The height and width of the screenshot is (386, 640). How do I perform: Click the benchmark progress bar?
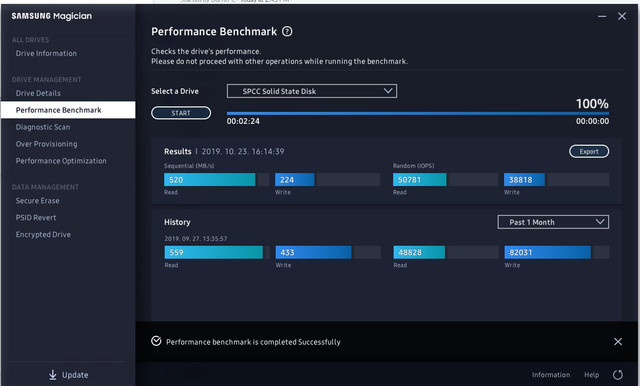pyautogui.click(x=418, y=113)
